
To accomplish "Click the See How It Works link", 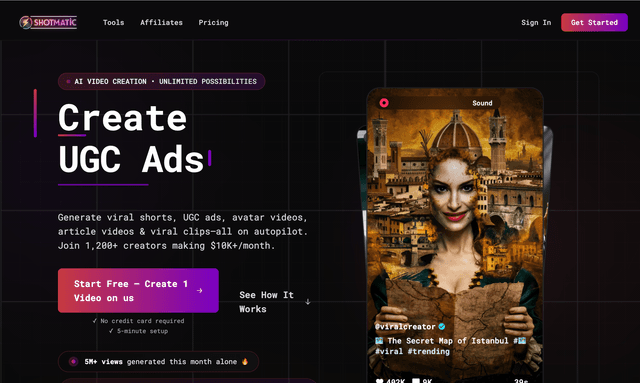I will click(266, 302).
